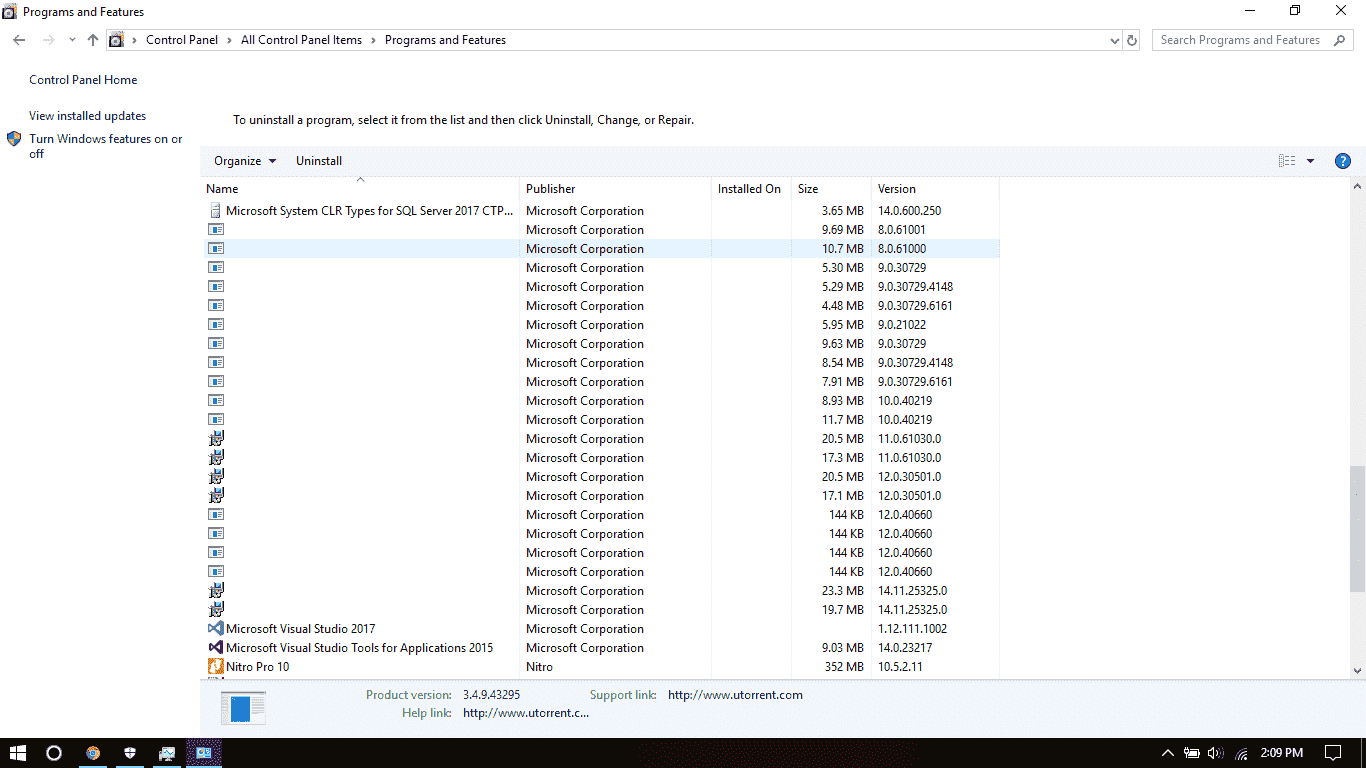Viewport: 1366px width, 768px height.
Task: Change view using the view layout button
Action: click(x=1287, y=161)
